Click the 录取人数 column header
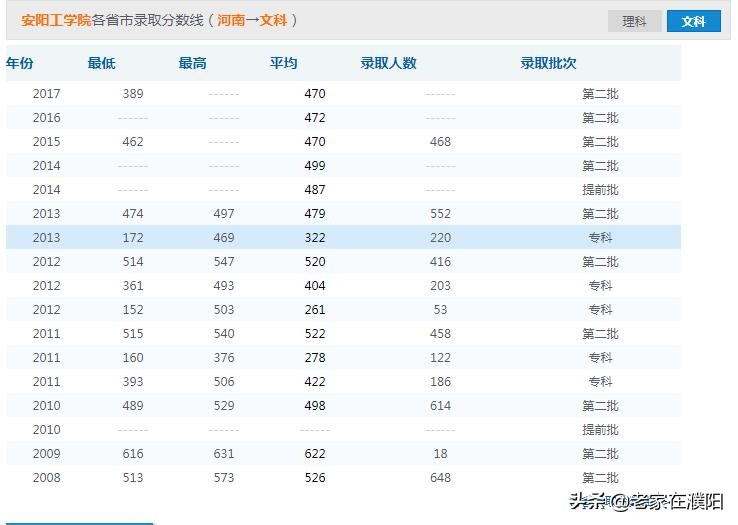The image size is (738, 525). coord(388,63)
